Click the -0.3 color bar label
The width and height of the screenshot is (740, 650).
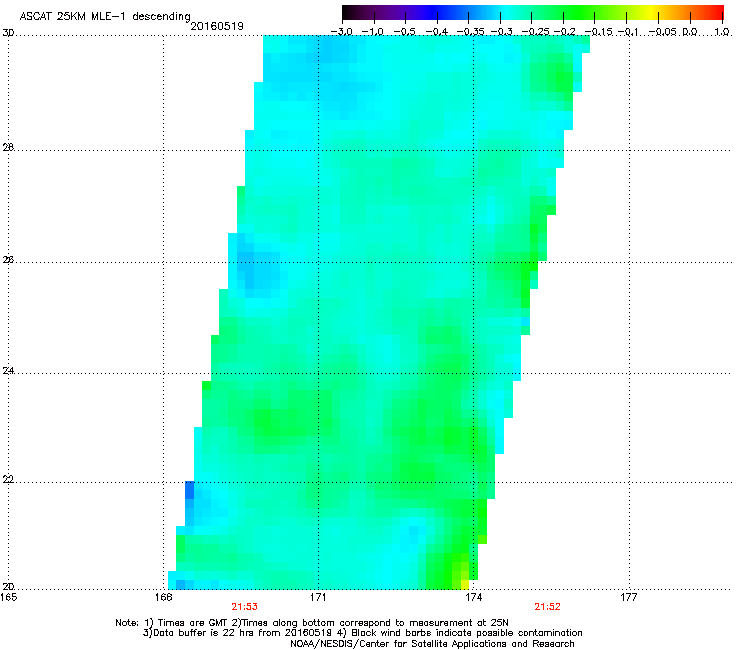click(501, 32)
